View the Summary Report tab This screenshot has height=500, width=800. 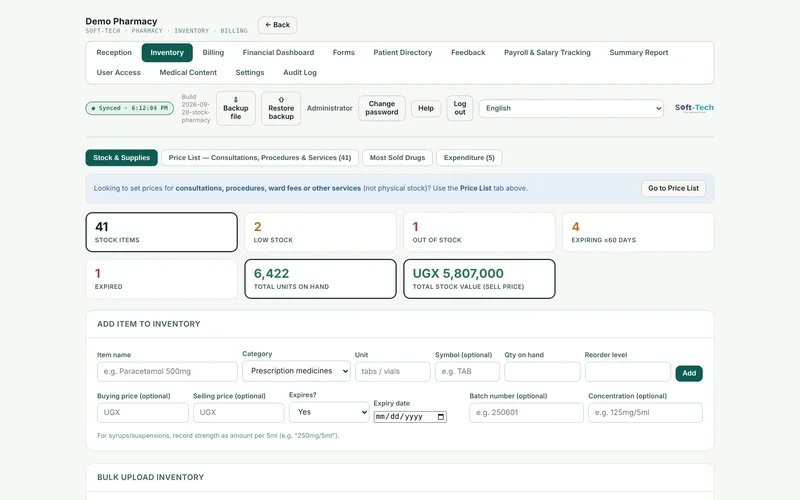638,53
